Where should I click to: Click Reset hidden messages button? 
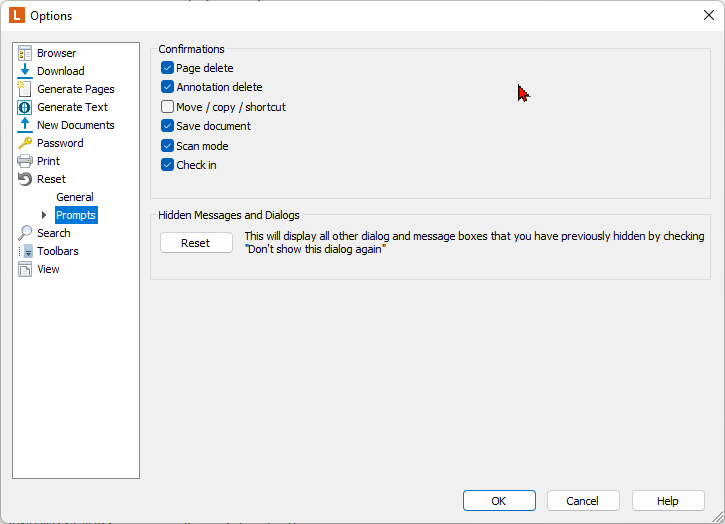196,243
